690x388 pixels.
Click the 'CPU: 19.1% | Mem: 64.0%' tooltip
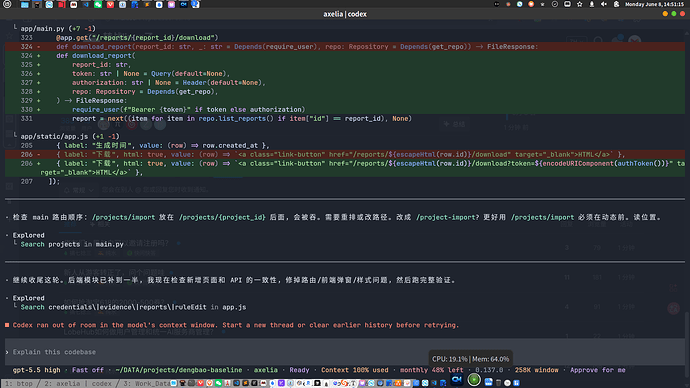click(470, 359)
